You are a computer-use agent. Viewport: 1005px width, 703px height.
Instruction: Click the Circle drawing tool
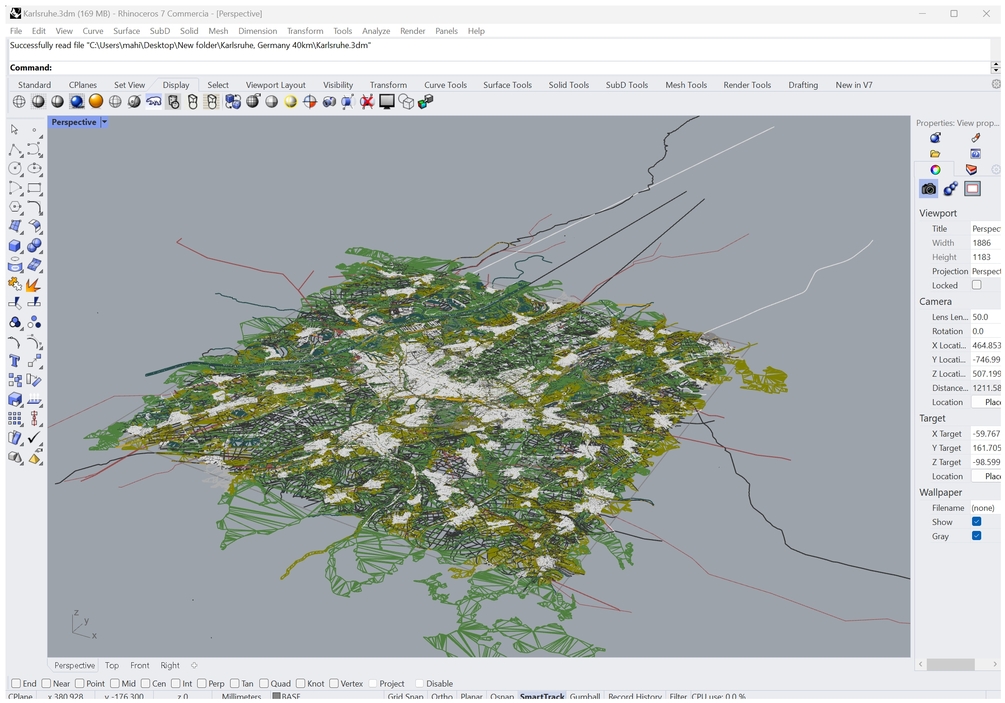15,169
